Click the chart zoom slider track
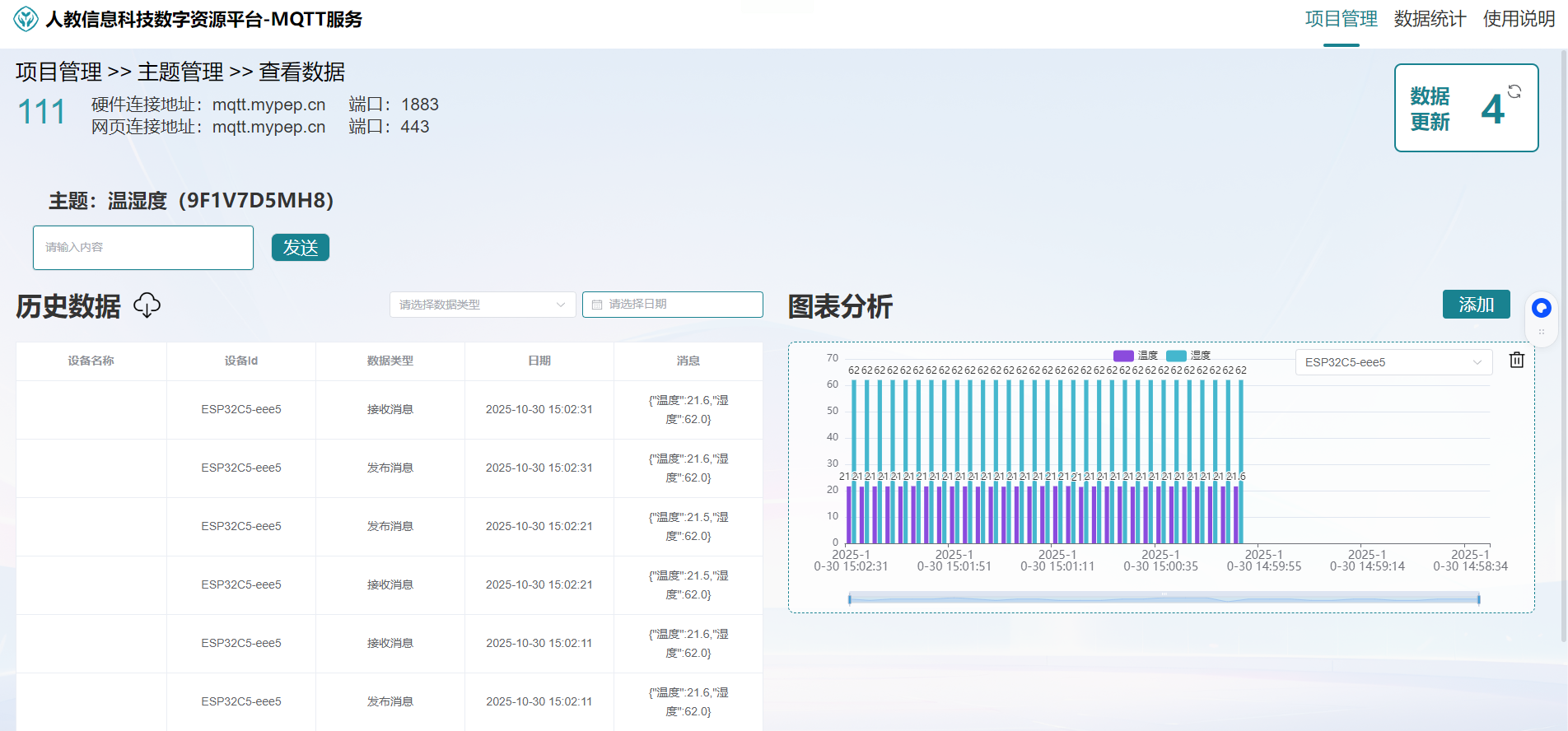Image resolution: width=1568 pixels, height=731 pixels. pos(1164,599)
